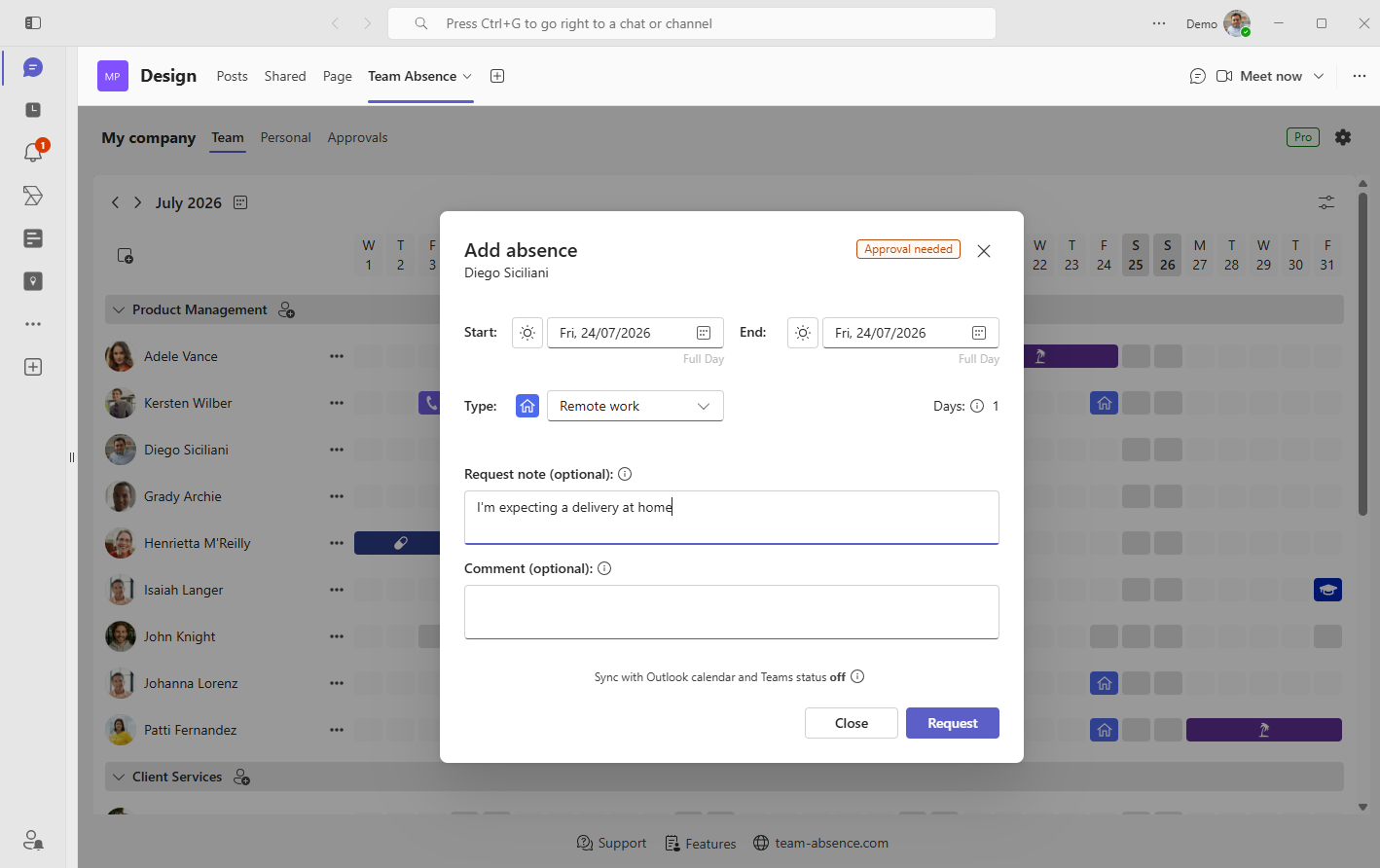The height and width of the screenshot is (868, 1380).
Task: Open channel conversation bubble icon
Action: click(x=1198, y=76)
